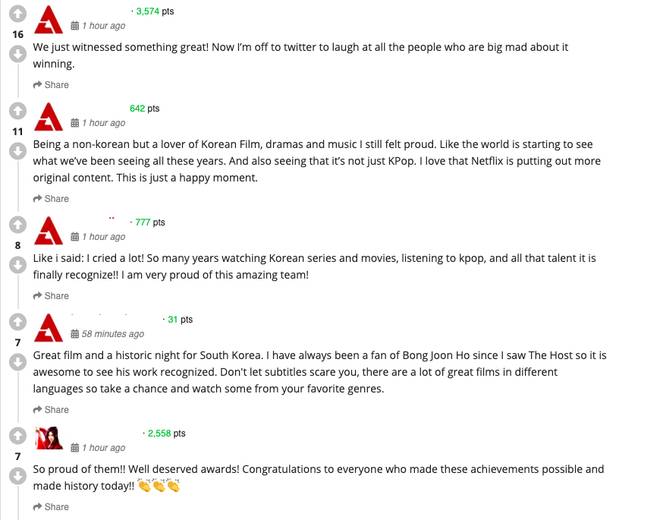Share the 'So proud of them' comment
This screenshot has width=660, height=520.
pos(51,507)
